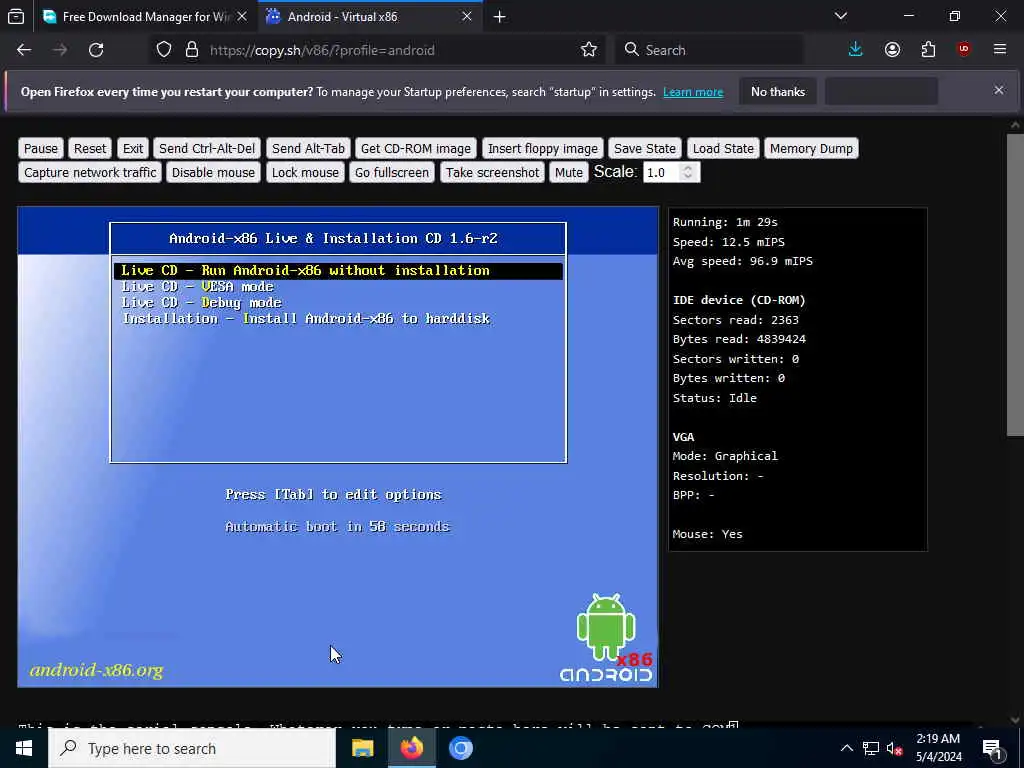Screen dimensions: 1024x768
Task: Open the Firefox View icon in tab bar
Action: tap(16, 16)
